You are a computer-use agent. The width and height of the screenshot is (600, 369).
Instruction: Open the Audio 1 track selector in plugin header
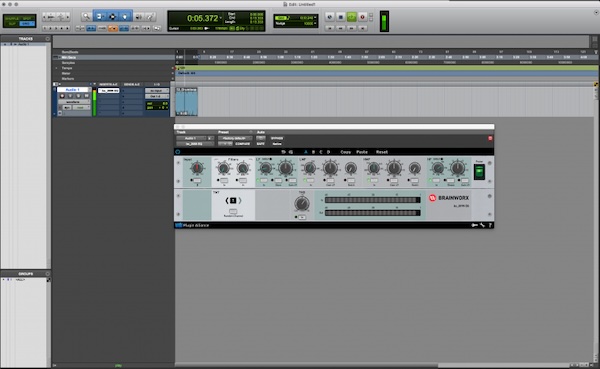[190, 138]
